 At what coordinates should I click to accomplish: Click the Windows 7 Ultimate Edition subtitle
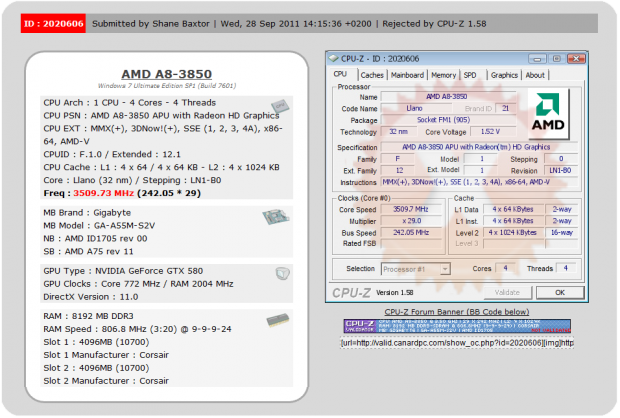(x=167, y=86)
